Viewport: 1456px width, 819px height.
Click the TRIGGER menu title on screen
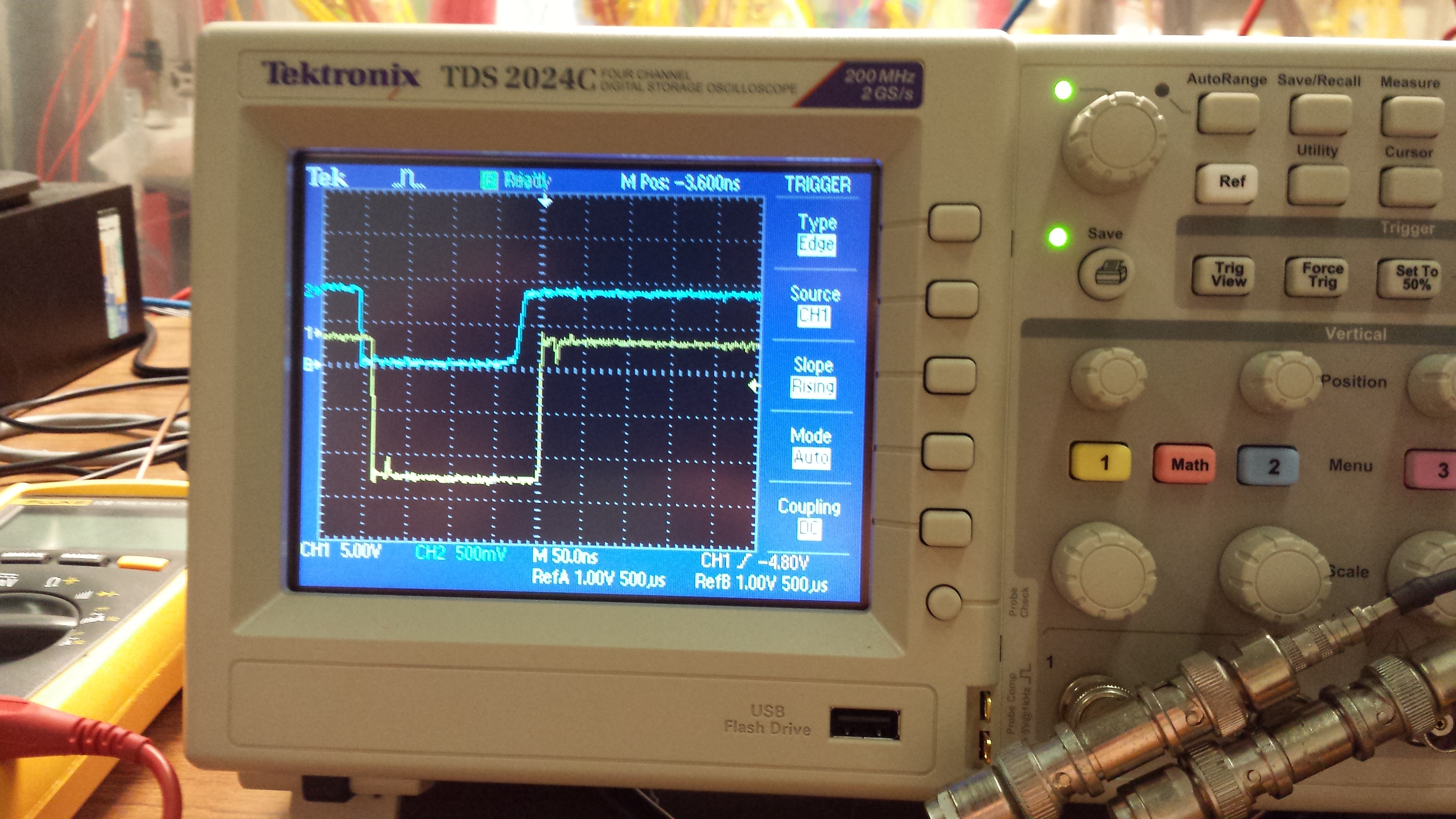818,185
